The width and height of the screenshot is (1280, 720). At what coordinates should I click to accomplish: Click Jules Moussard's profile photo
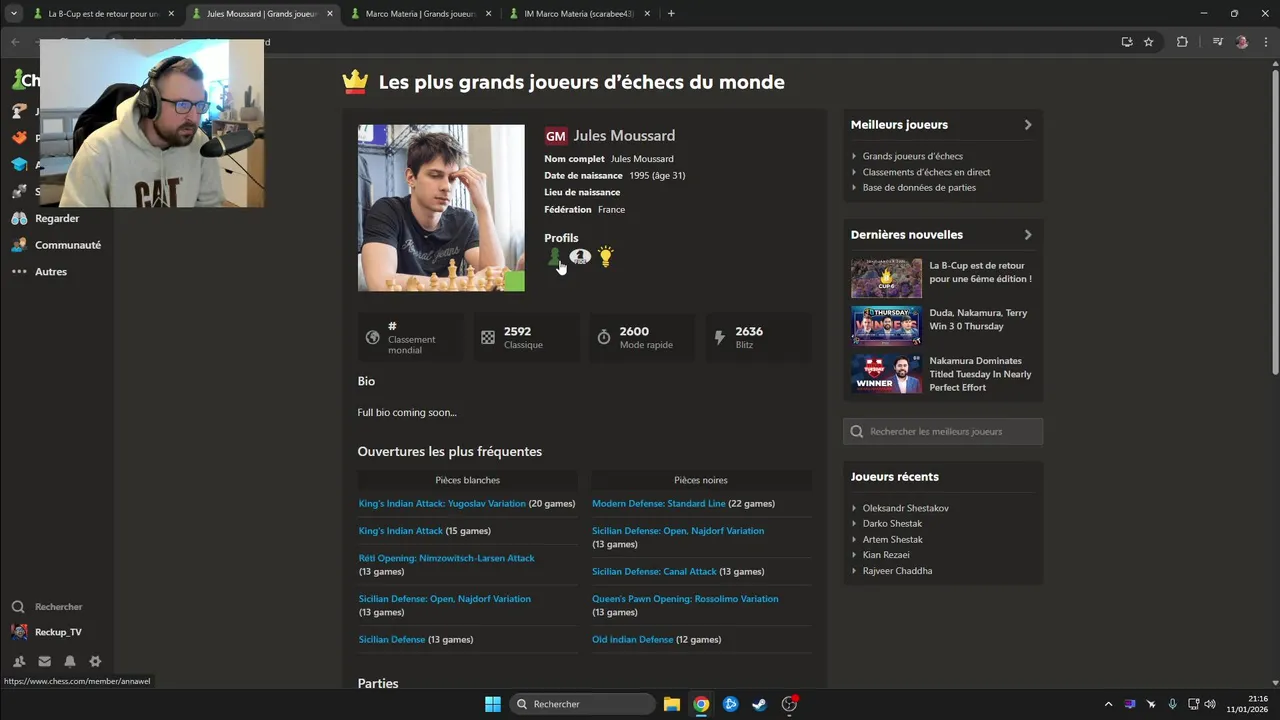click(441, 208)
